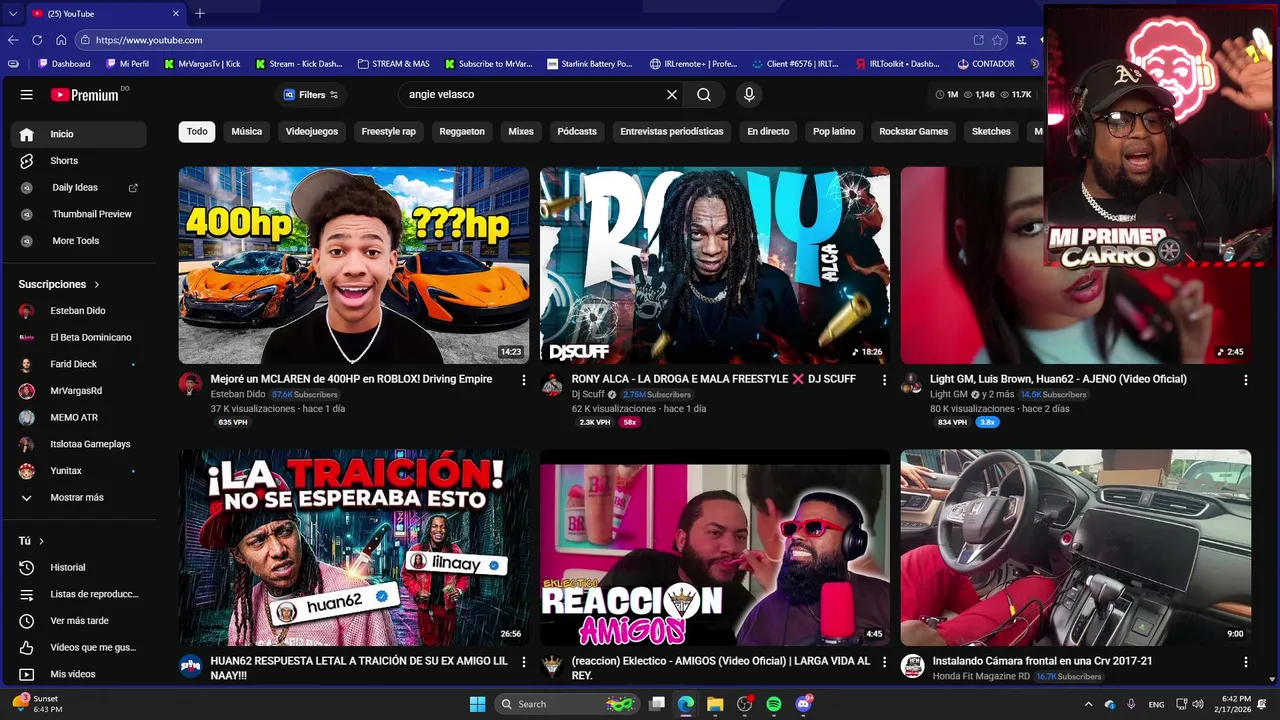Select the Pódcasts chip

coord(577,132)
